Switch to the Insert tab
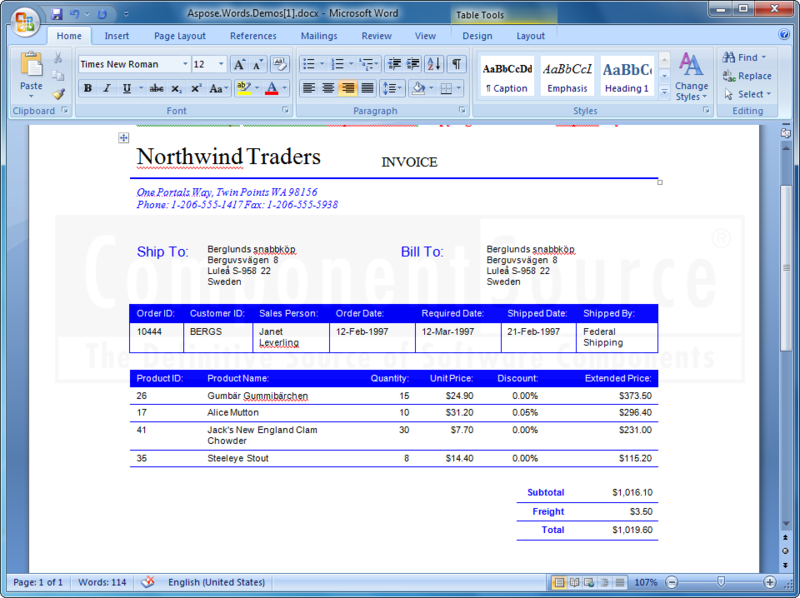 [x=116, y=36]
